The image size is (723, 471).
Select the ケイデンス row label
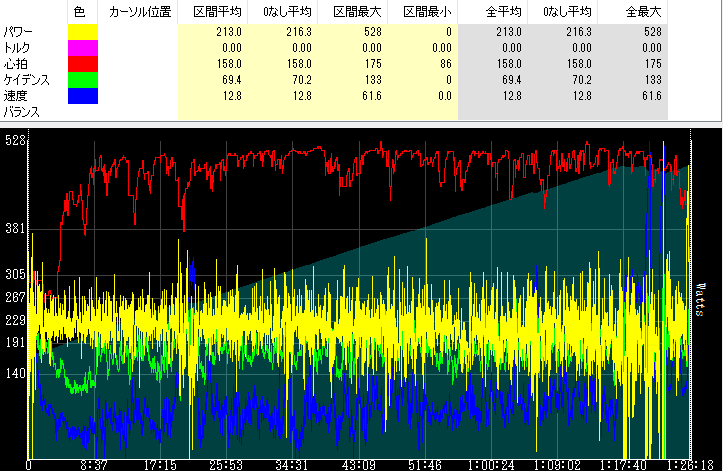click(26, 80)
